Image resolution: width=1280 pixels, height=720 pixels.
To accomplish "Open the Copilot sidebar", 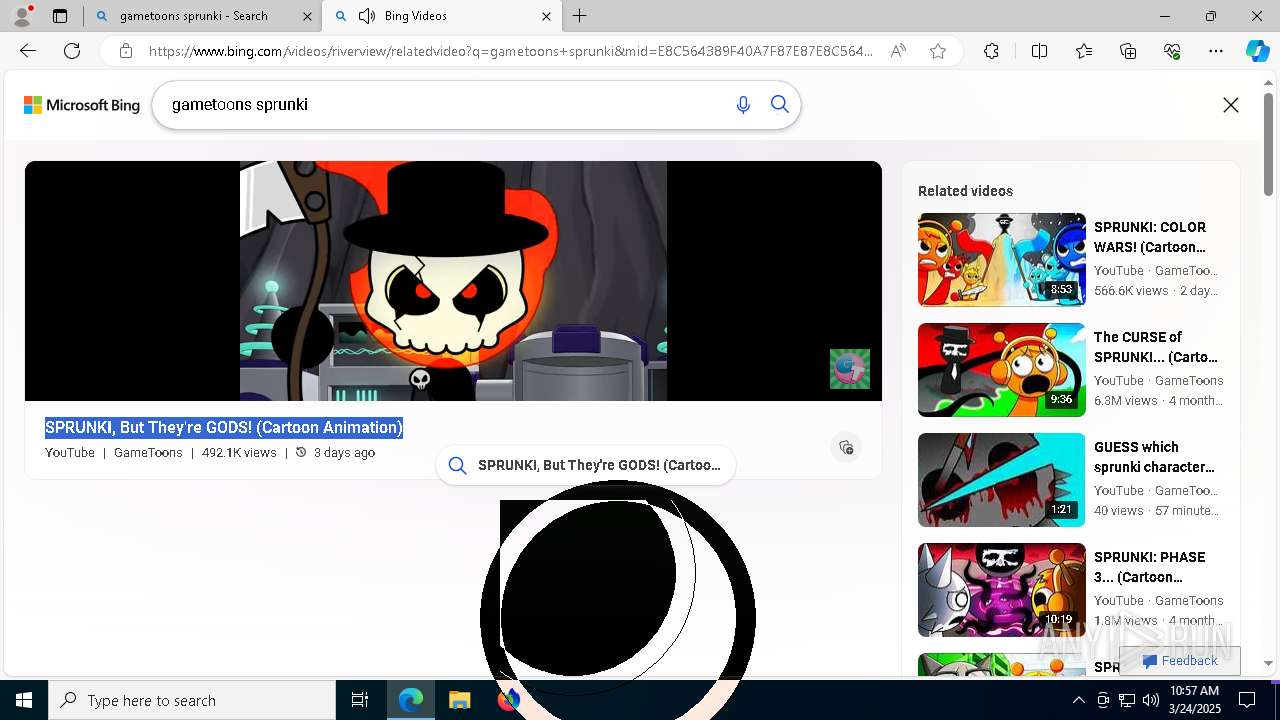I will pyautogui.click(x=1257, y=51).
